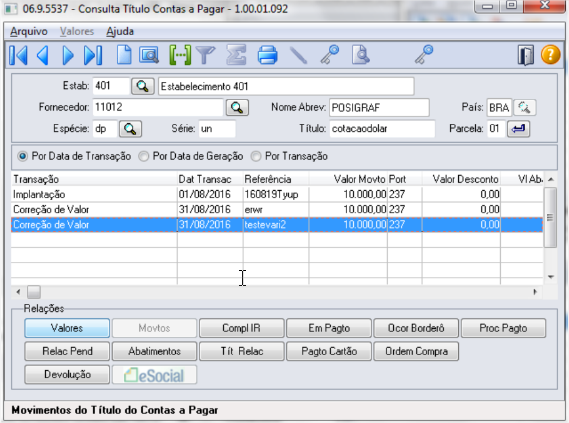
Task: Open help via orange question mark
Action: pyautogui.click(x=550, y=55)
